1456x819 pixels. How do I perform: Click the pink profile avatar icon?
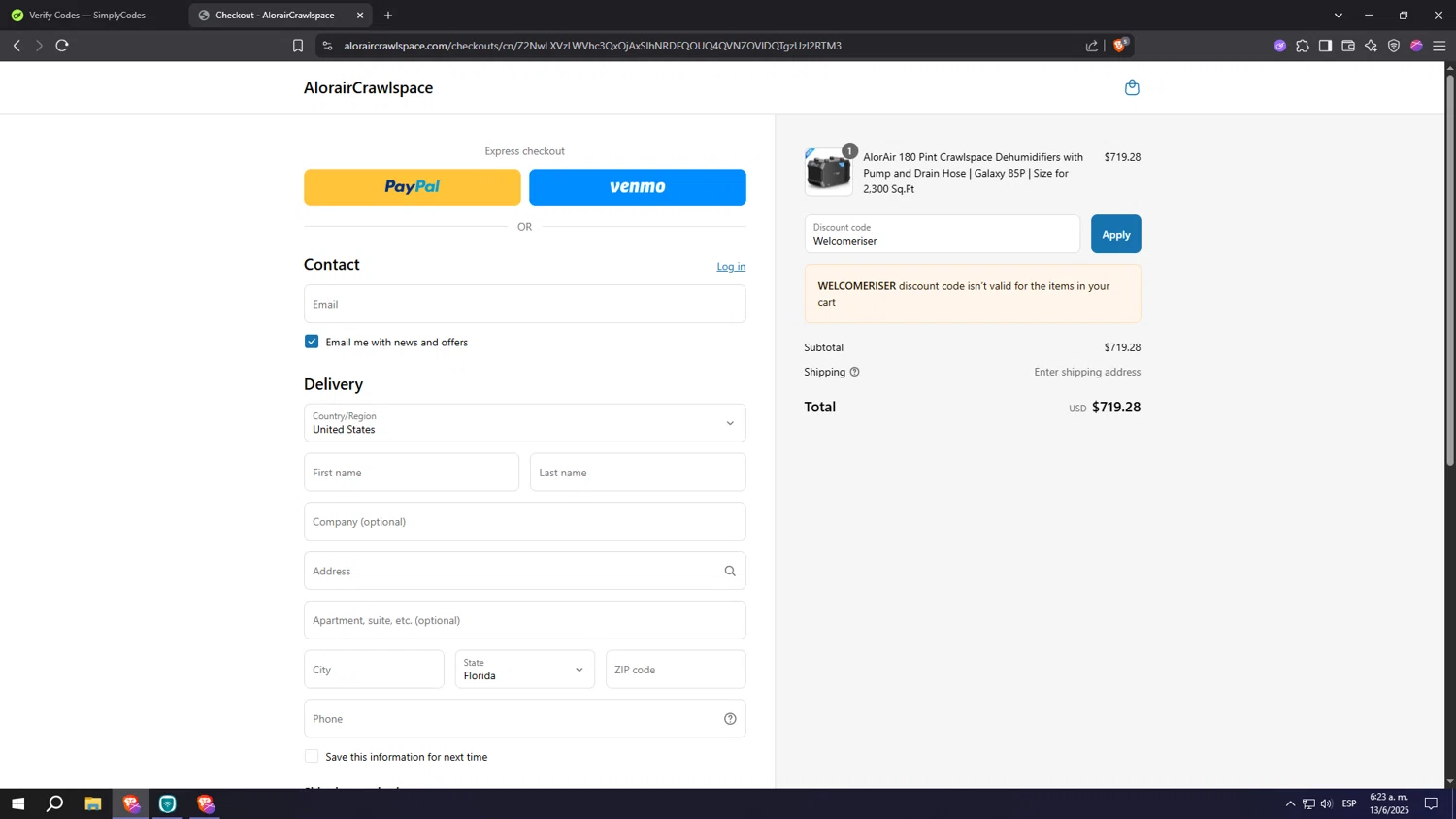pos(1416,46)
